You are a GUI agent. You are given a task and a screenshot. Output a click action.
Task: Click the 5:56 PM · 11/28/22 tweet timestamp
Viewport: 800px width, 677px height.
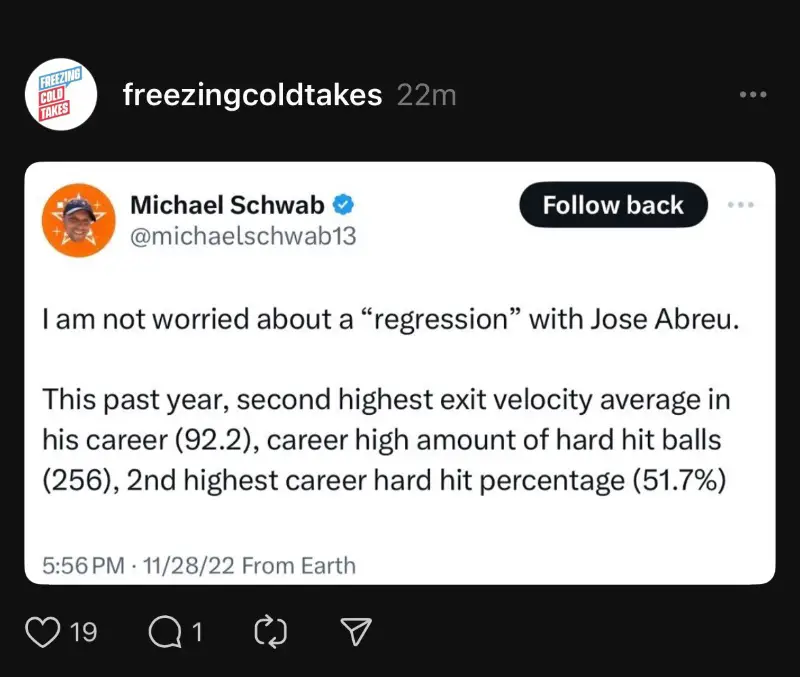click(138, 566)
